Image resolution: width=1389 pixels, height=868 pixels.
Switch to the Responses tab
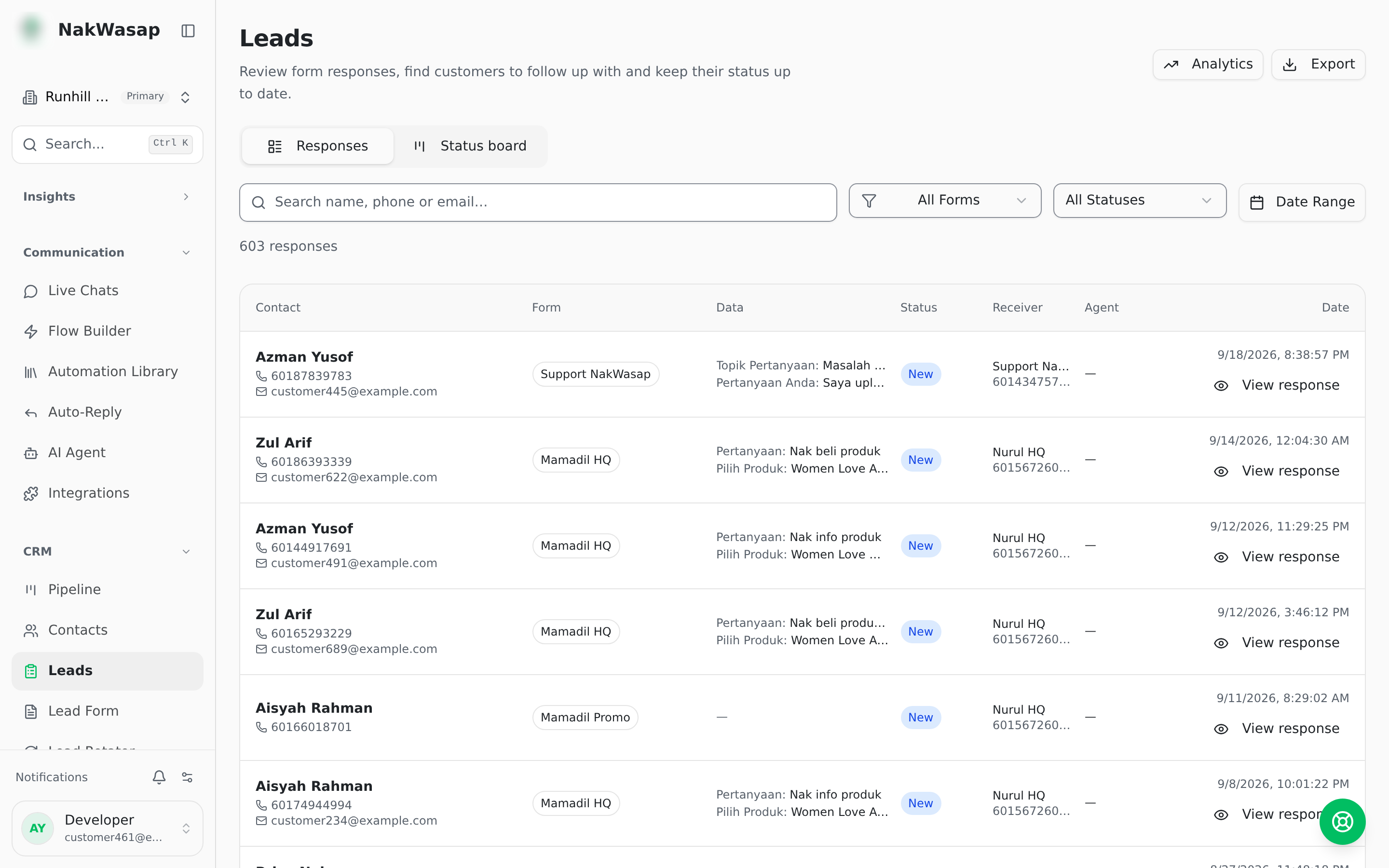point(317,147)
